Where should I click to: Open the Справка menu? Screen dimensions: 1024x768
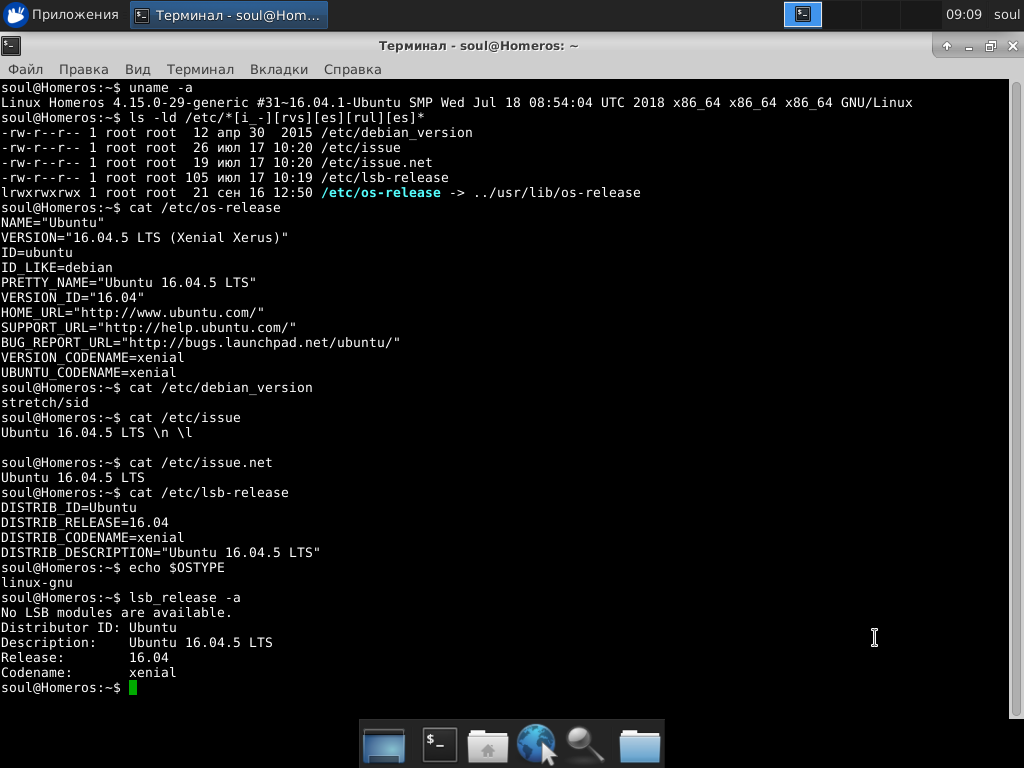353,69
